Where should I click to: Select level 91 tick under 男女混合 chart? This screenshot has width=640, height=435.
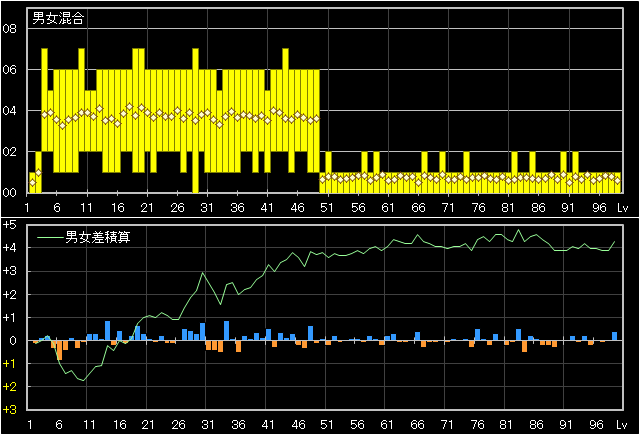(x=568, y=208)
